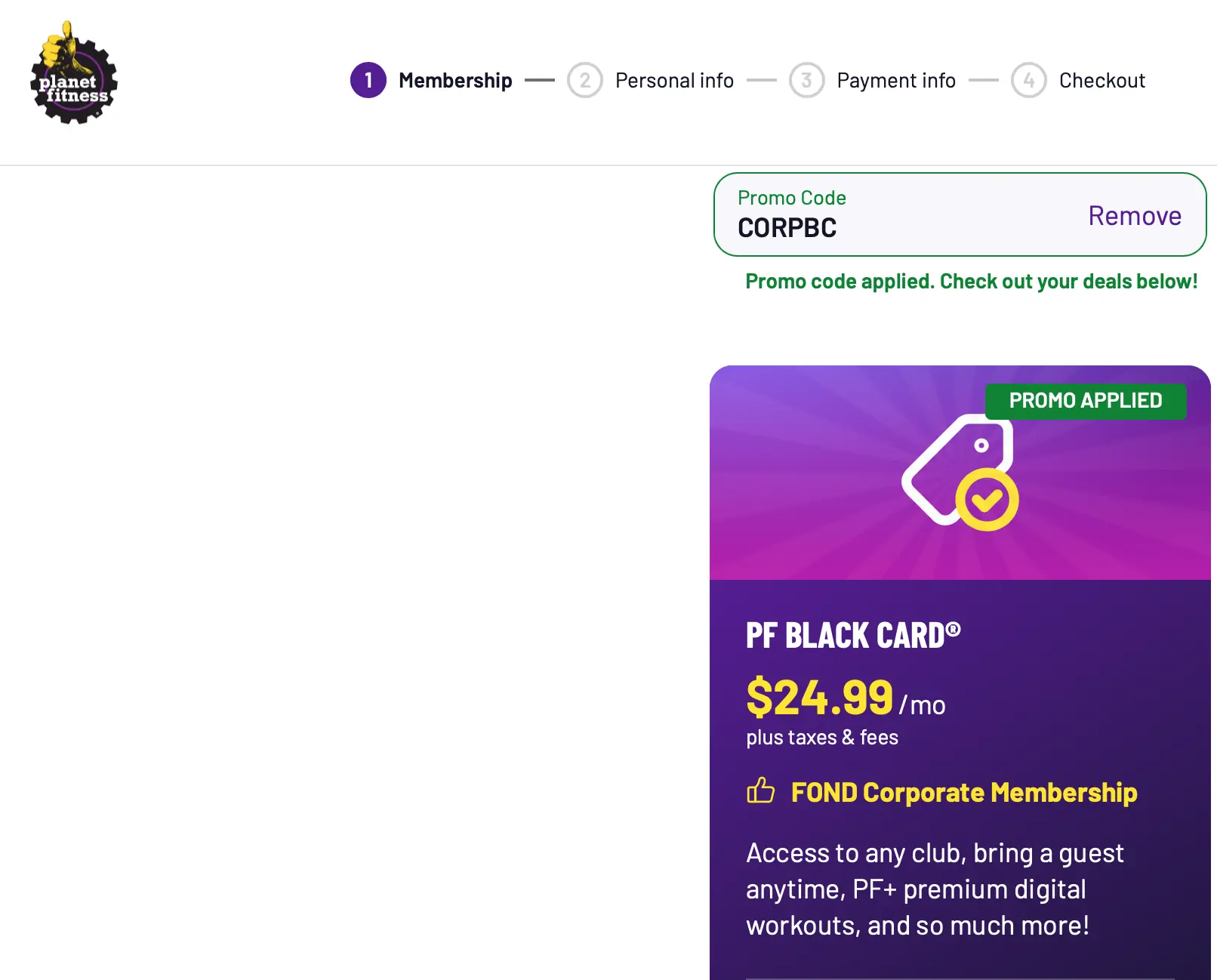Image resolution: width=1217 pixels, height=980 pixels.
Task: Click the step 4 circle icon
Action: point(1028,80)
